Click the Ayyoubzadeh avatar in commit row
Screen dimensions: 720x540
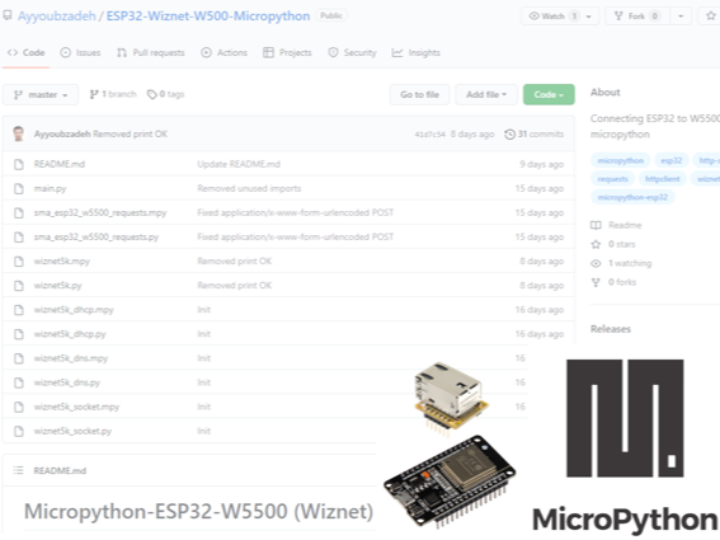(18, 134)
